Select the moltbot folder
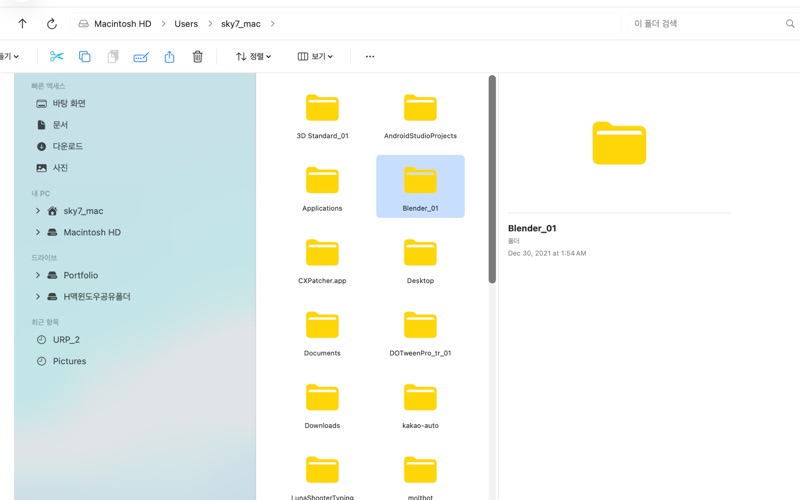 click(x=420, y=477)
